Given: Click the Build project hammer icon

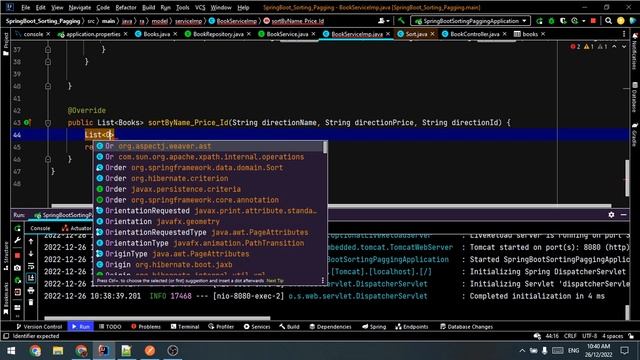Looking at the screenshot, I should (401, 21).
